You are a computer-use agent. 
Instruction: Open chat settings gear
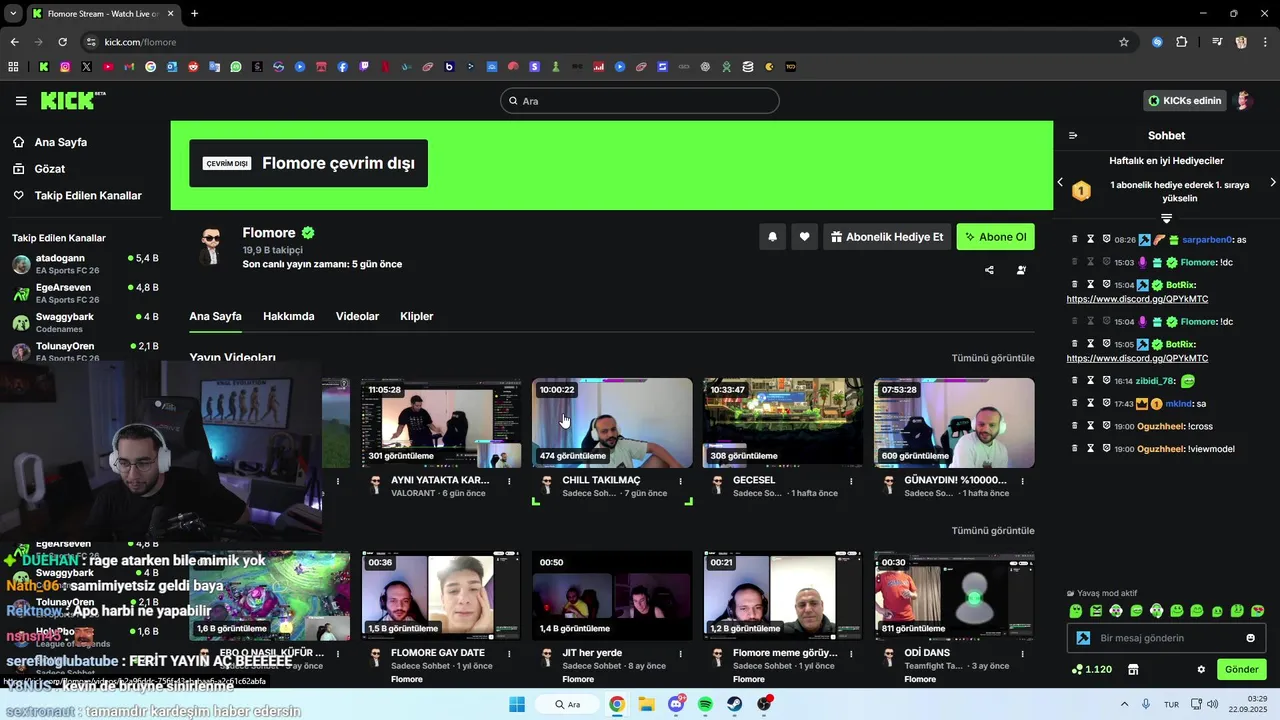tap(1201, 669)
